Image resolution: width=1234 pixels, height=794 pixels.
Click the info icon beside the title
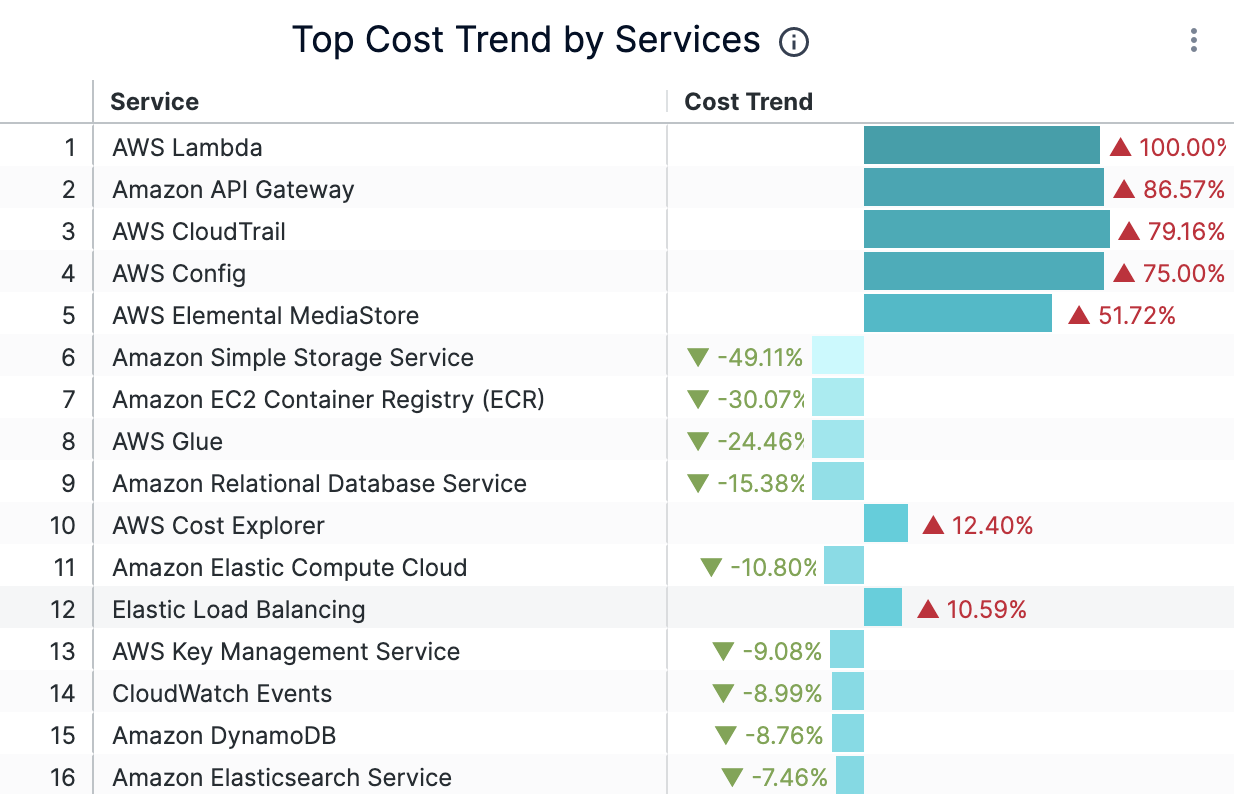pyautogui.click(x=793, y=42)
